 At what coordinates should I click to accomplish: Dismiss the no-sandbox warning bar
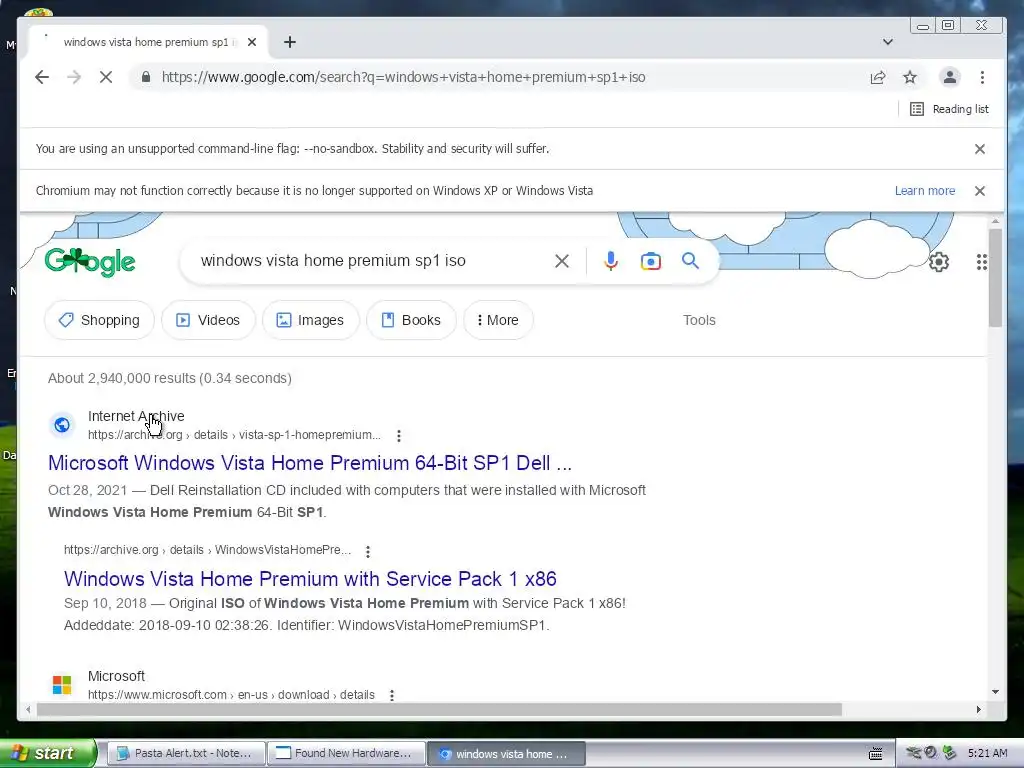pyautogui.click(x=980, y=149)
